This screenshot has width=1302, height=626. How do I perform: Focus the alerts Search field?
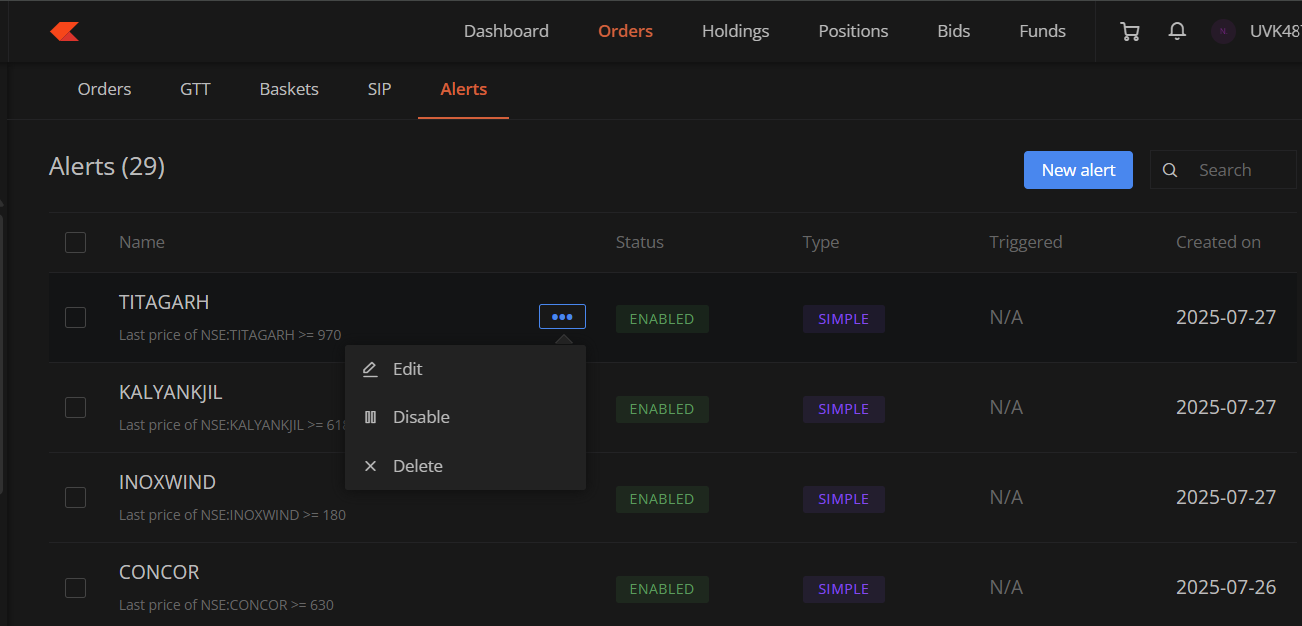[x=1240, y=170]
